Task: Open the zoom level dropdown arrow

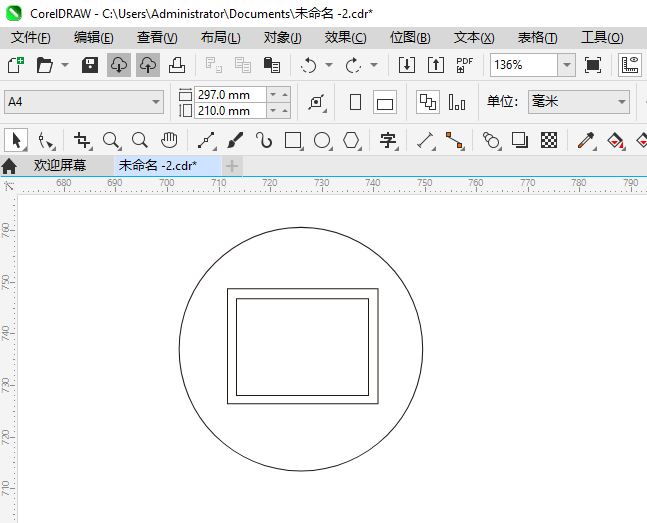Action: pos(567,65)
